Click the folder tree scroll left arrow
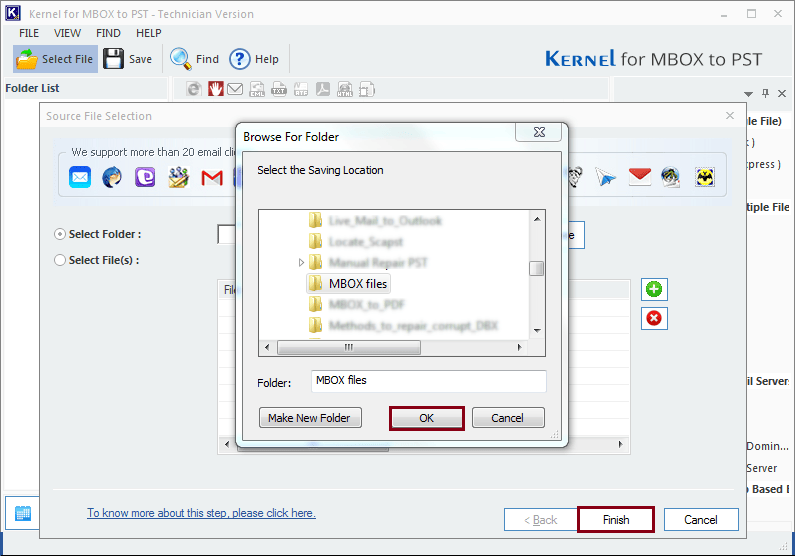Screen dimensions: 795x556 coord(267,347)
